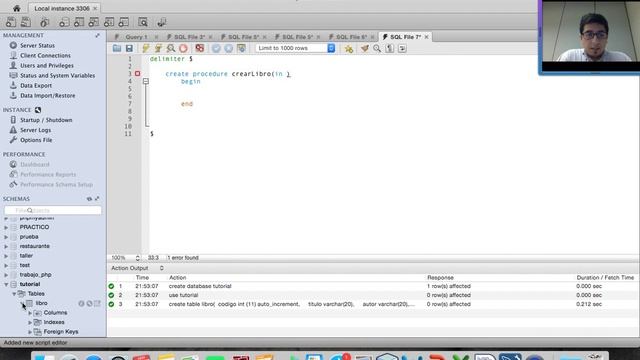Image resolution: width=640 pixels, height=360 pixels.
Task: Expand the prueba schema
Action: point(6,237)
